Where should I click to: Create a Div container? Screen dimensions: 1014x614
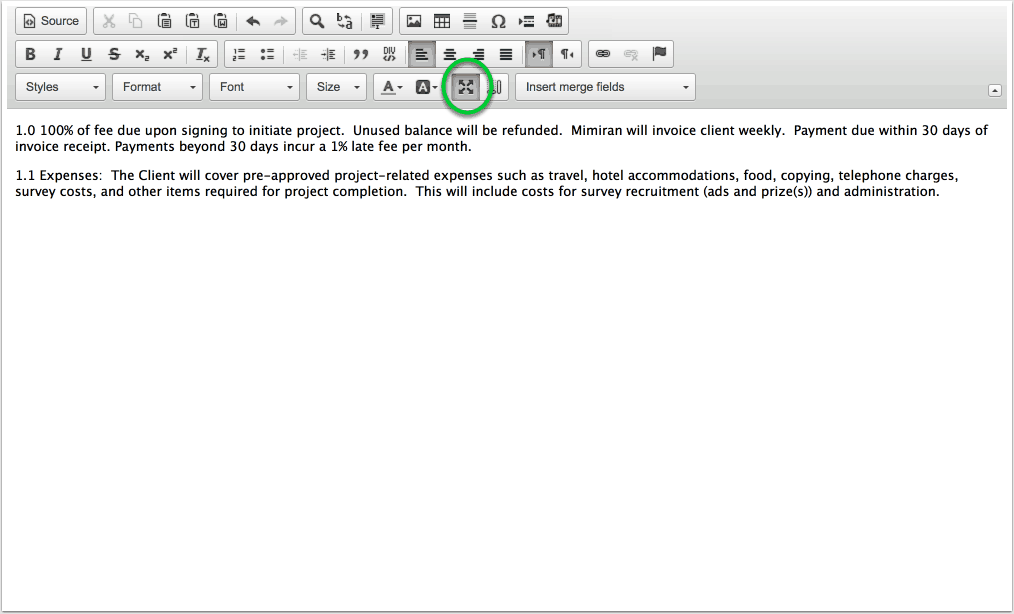[x=389, y=54]
